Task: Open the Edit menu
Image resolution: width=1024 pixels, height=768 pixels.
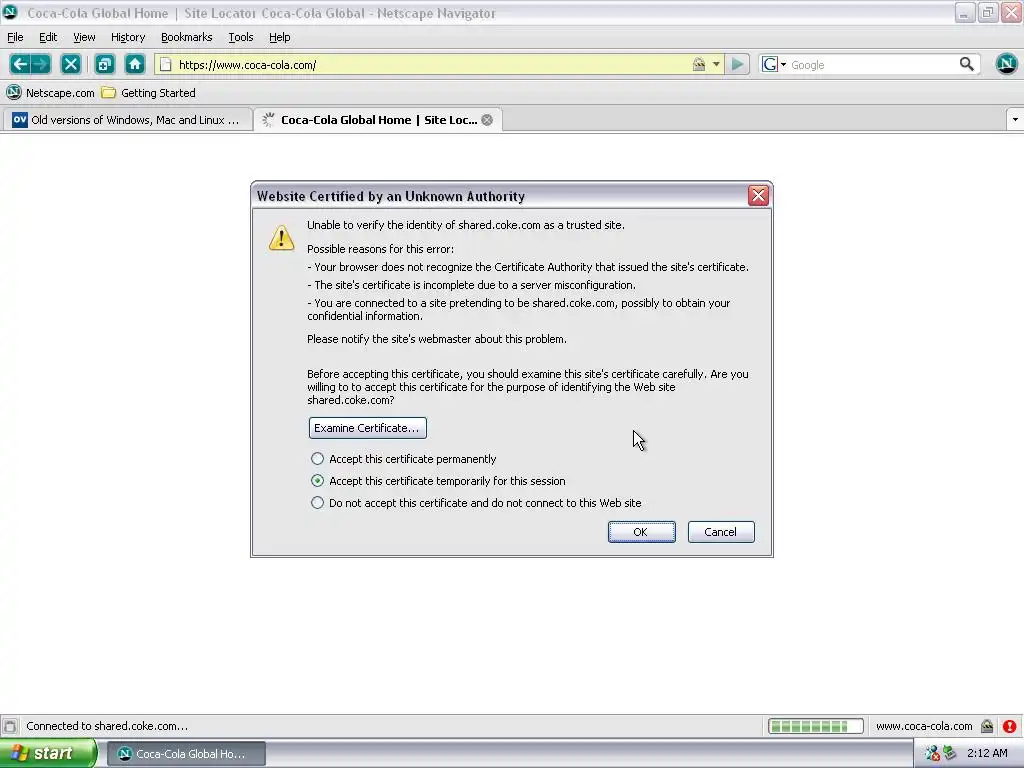Action: (x=48, y=37)
